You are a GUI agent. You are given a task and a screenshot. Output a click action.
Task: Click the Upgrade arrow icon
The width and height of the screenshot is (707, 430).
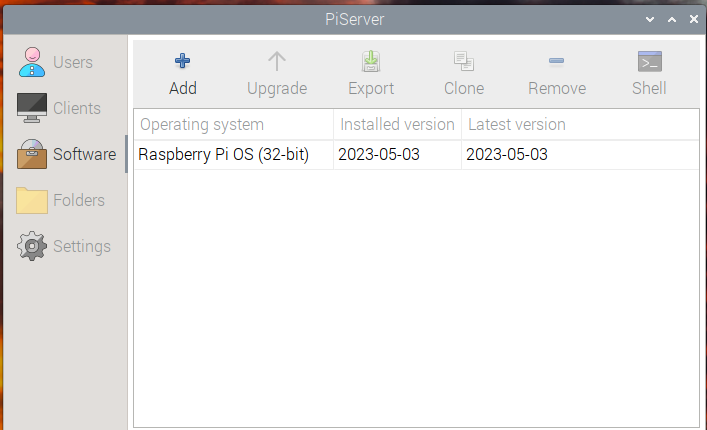[x=277, y=61]
